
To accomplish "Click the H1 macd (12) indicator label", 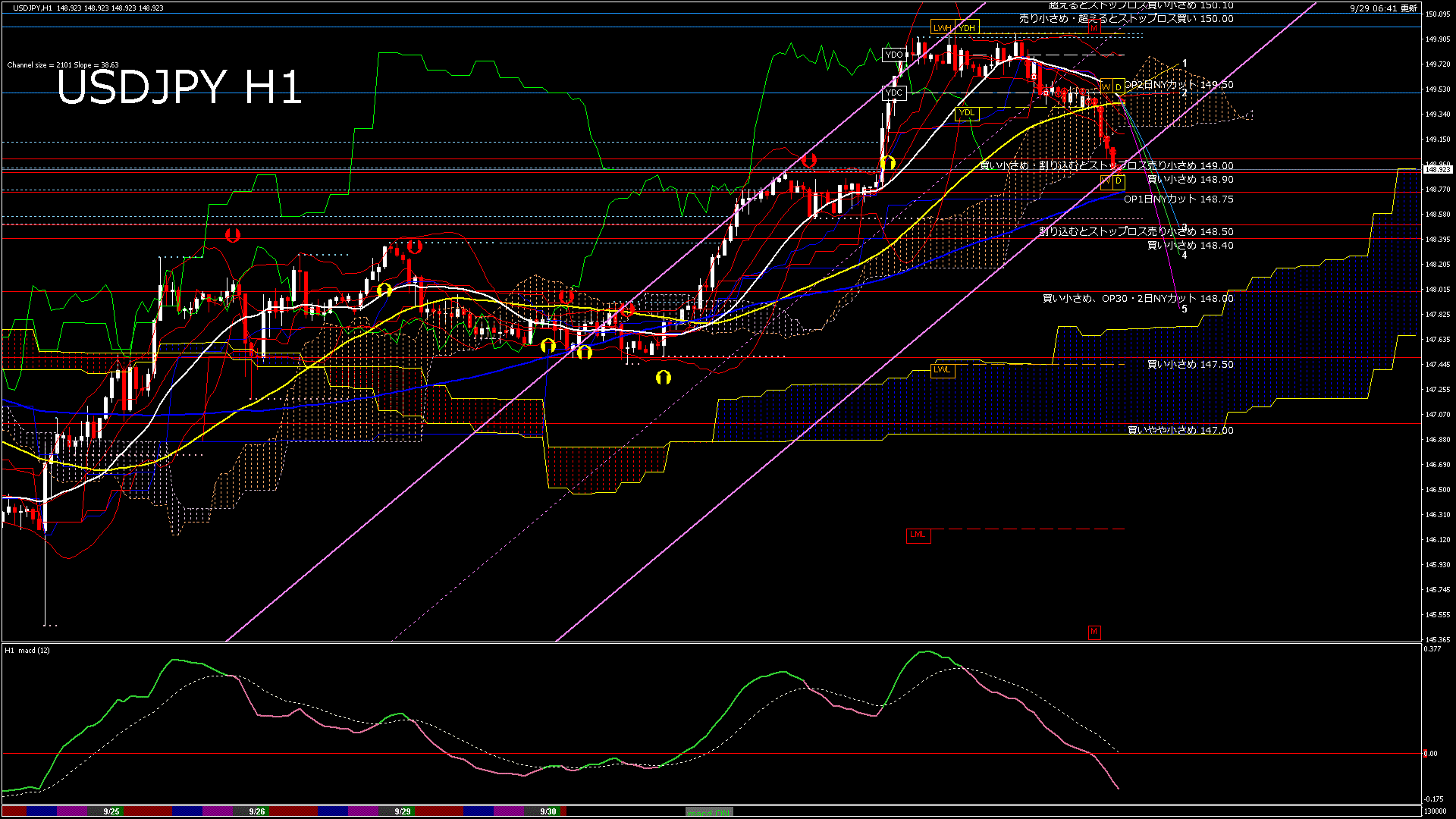I will click(x=27, y=651).
